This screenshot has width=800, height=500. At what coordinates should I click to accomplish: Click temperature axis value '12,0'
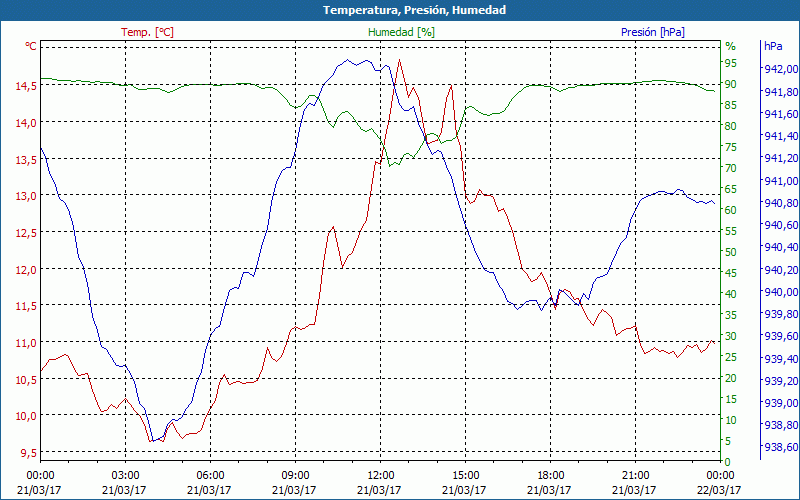[x=26, y=269]
